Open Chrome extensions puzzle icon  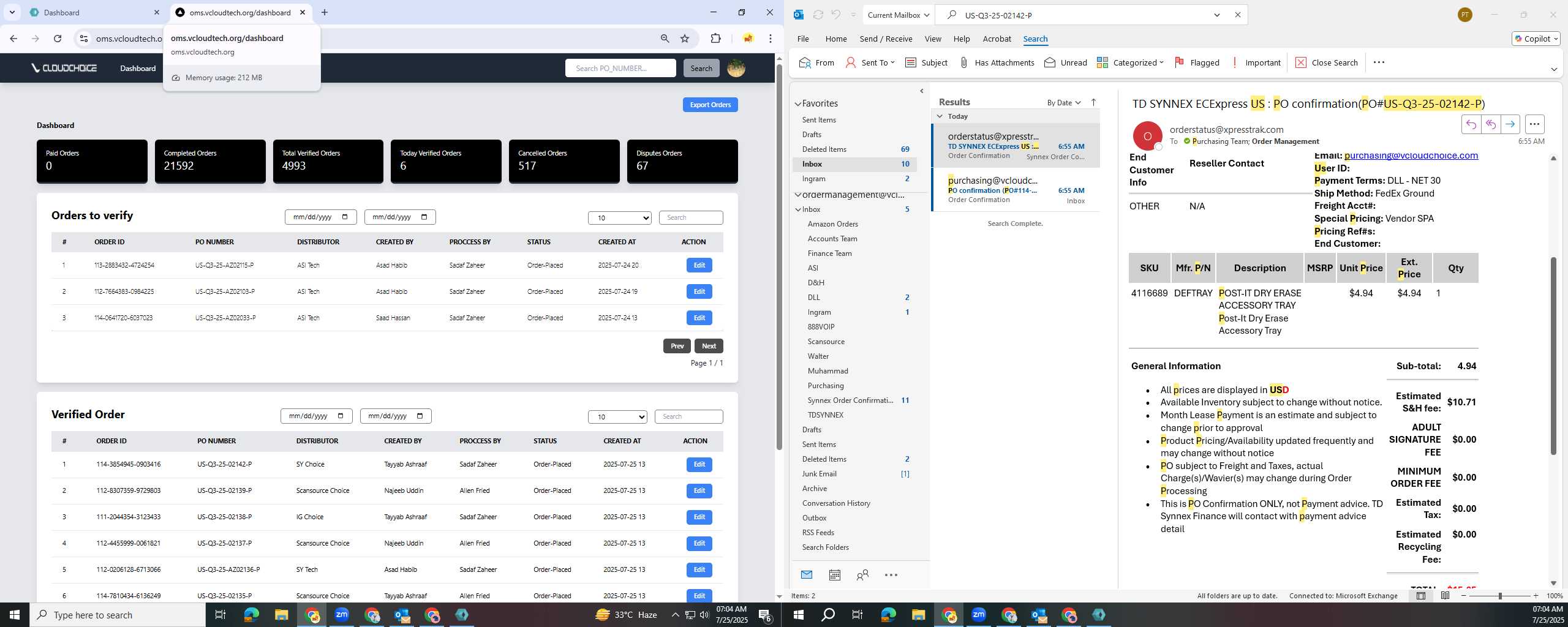[715, 39]
